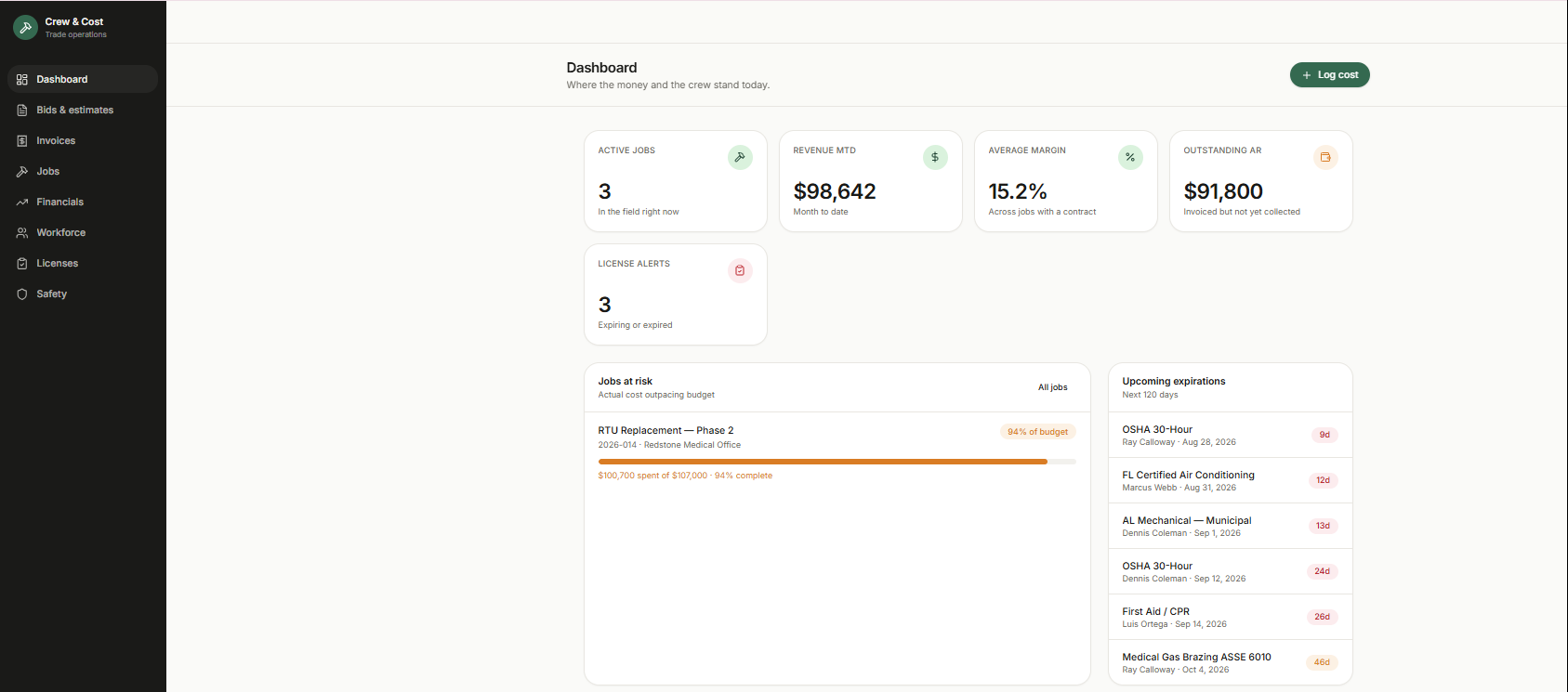Click the Dashboard grid icon in sidebar
The height and width of the screenshot is (692, 1568).
(x=22, y=80)
